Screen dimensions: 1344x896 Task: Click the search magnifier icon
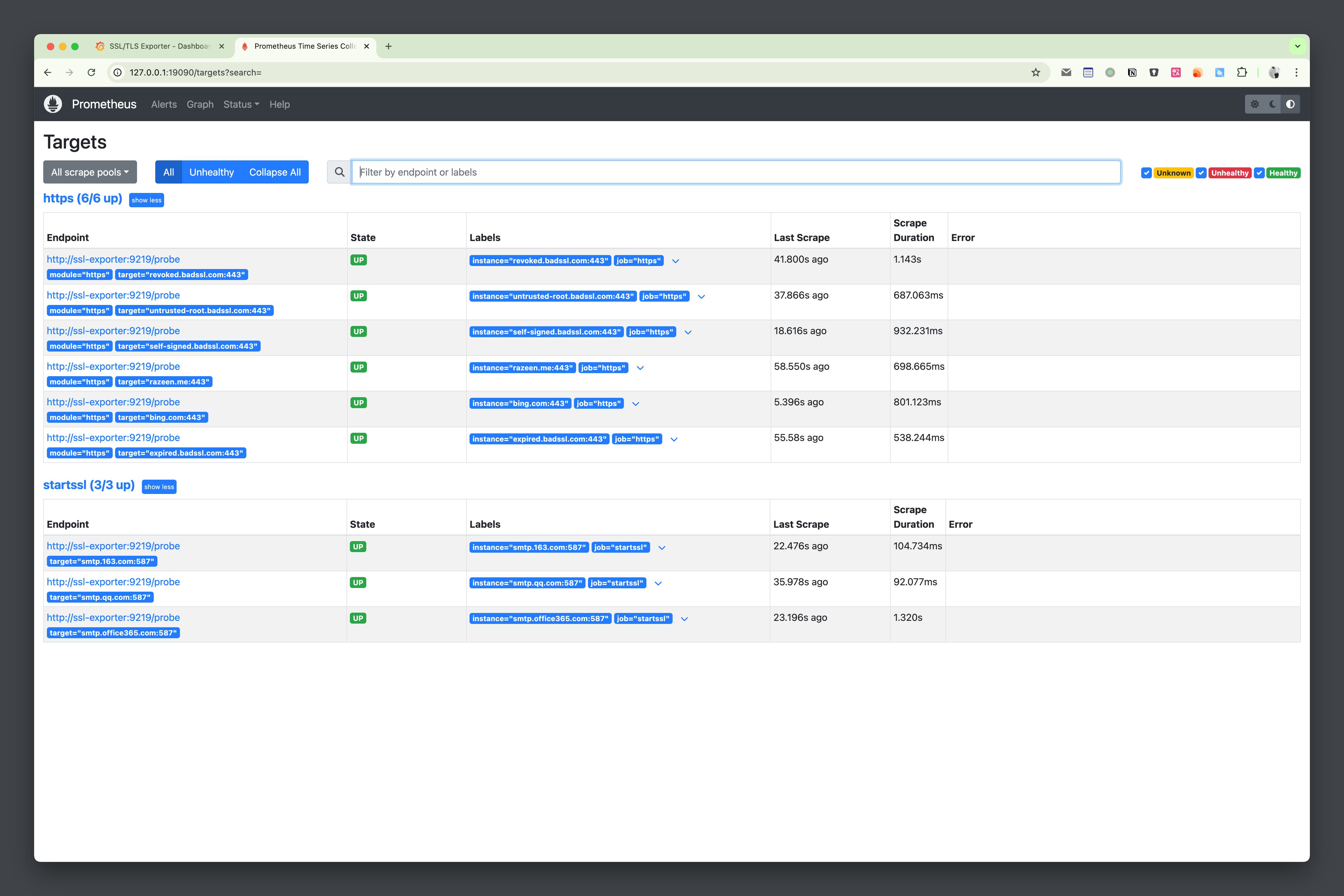point(340,172)
